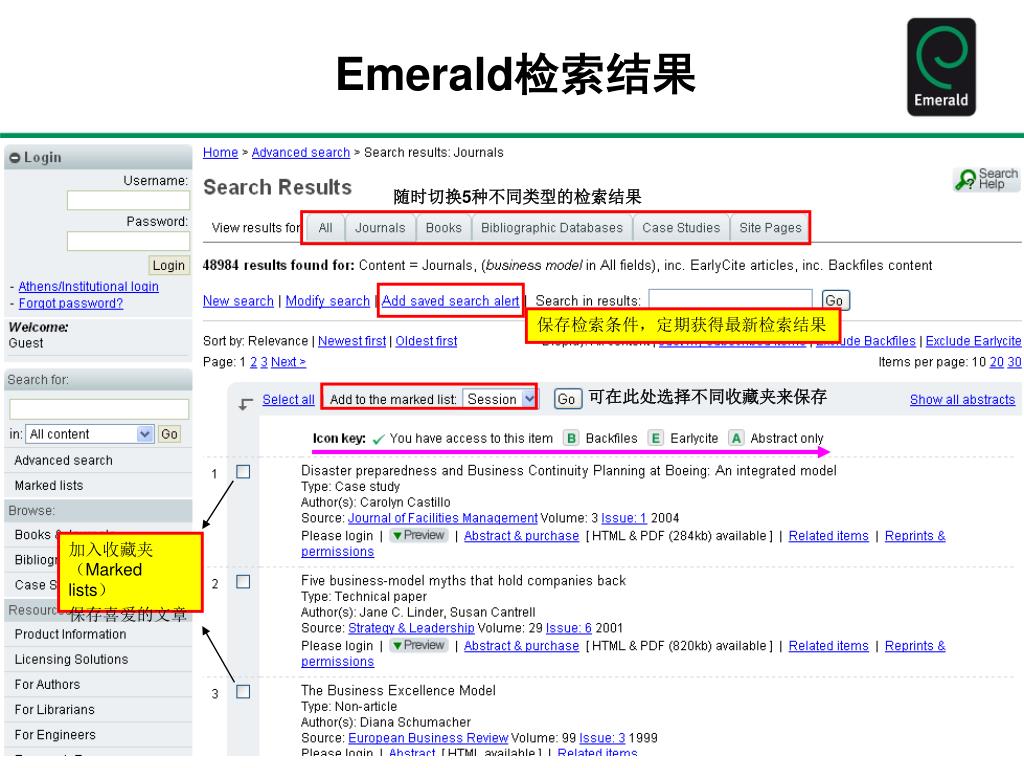Click the Exclude Earlycite link
This screenshot has height=768, width=1024.
point(973,341)
